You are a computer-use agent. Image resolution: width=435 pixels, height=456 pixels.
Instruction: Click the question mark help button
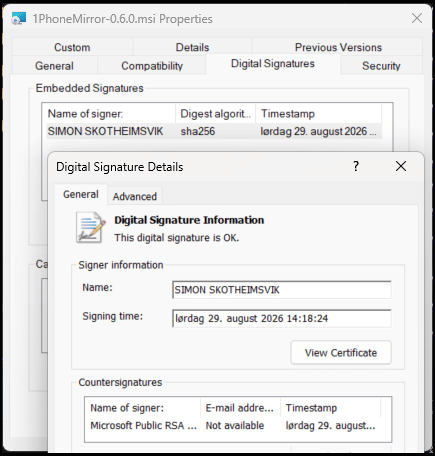click(x=356, y=166)
